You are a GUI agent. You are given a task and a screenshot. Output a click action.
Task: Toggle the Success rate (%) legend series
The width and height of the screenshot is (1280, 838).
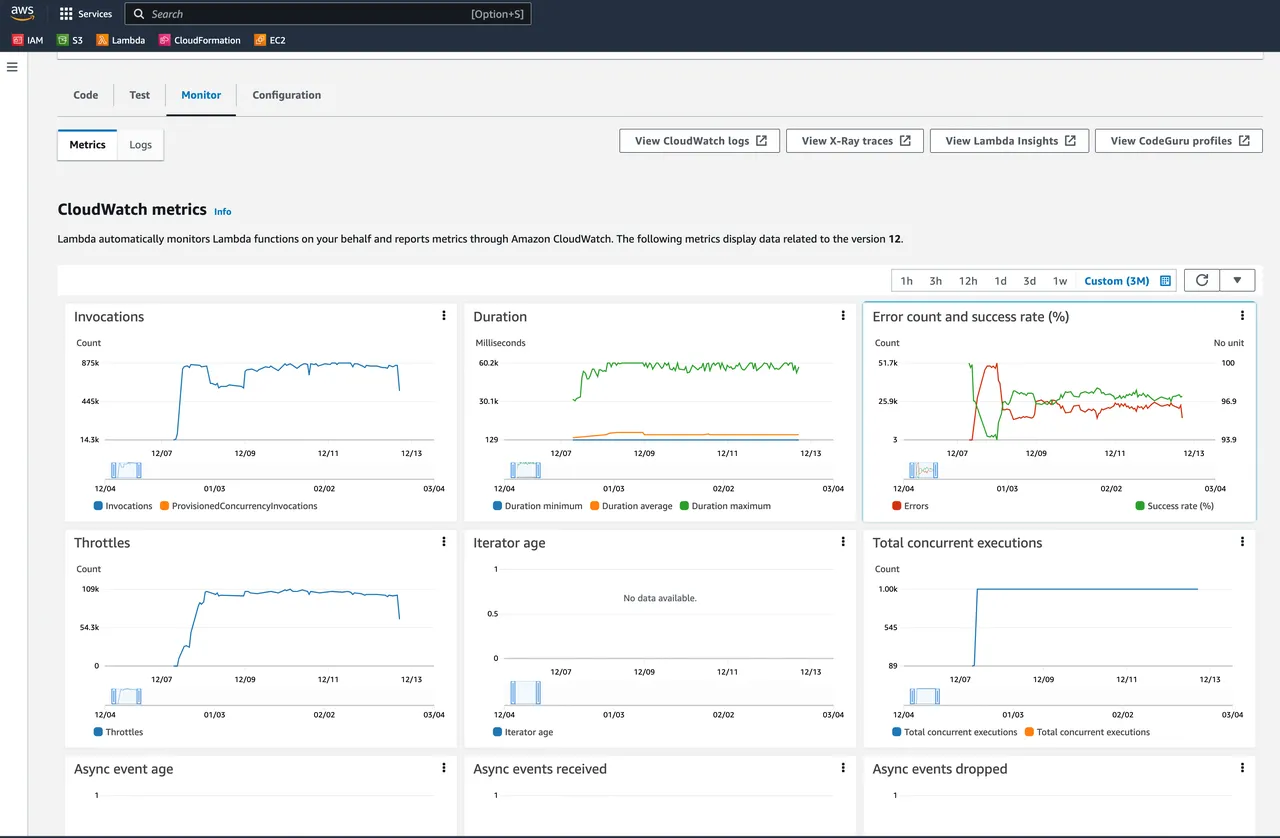(1175, 506)
